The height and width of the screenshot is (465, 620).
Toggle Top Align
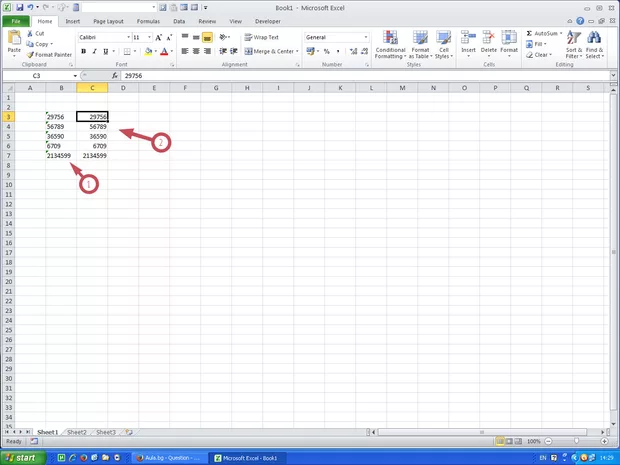pyautogui.click(x=185, y=37)
